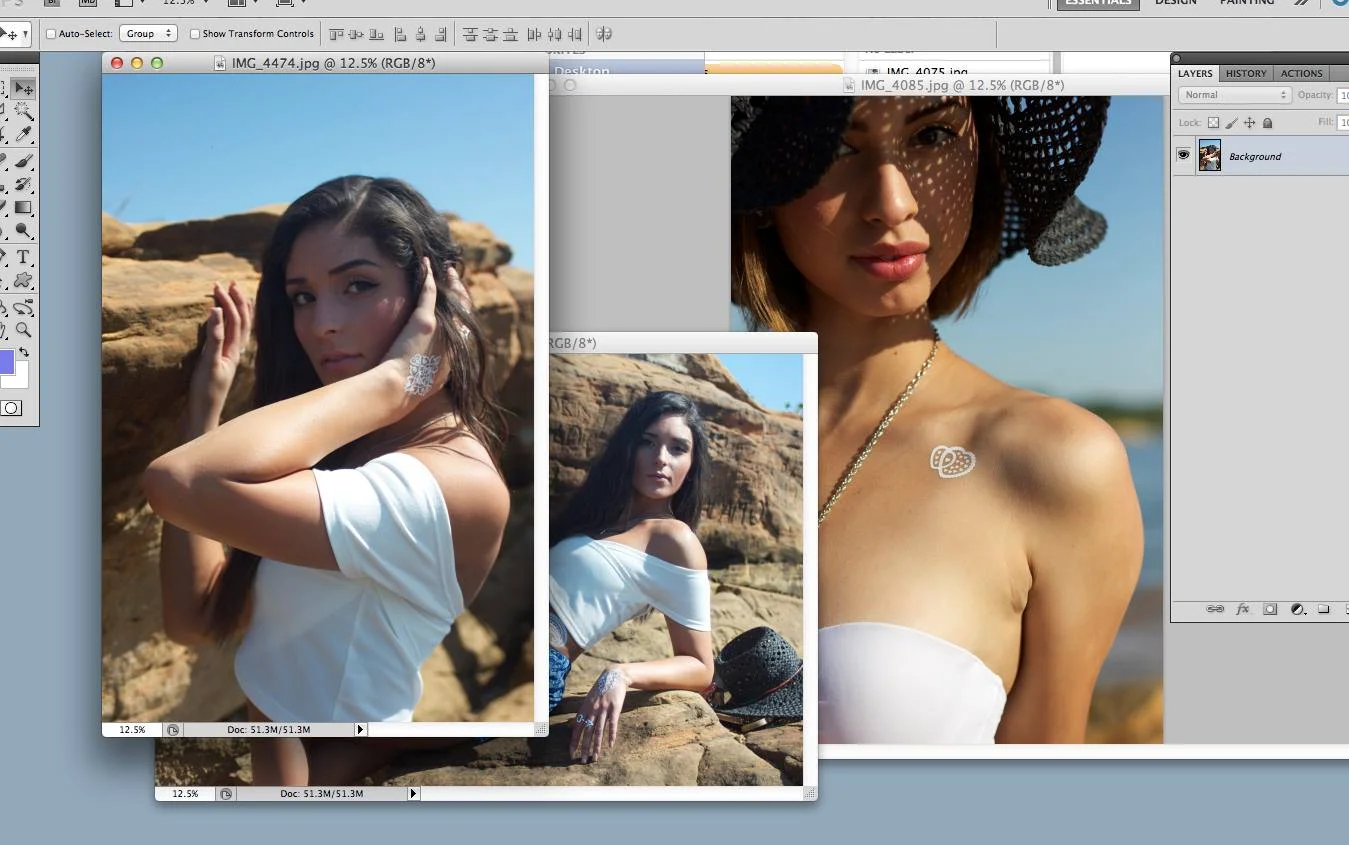Viewport: 1349px width, 845px height.
Task: Click zoom field 12.5% in IMG_4474 window
Action: click(132, 730)
